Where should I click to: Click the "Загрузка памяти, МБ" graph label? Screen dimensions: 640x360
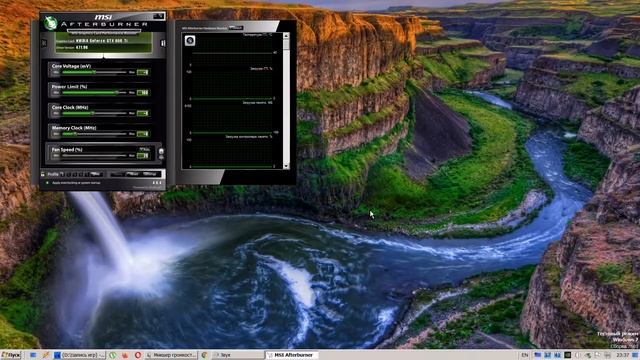258,102
